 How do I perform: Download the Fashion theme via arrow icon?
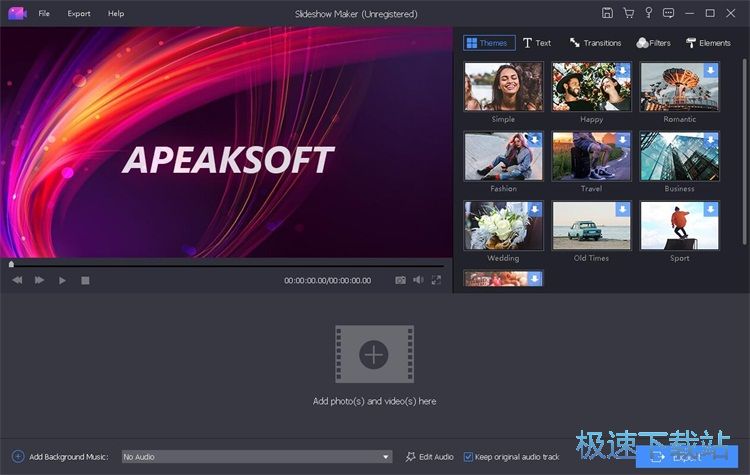pos(535,140)
